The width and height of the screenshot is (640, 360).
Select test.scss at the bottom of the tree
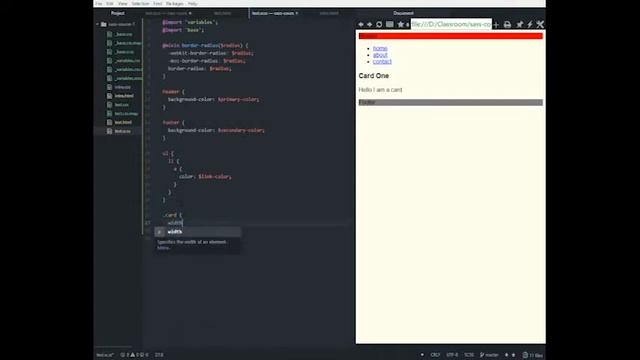(122, 131)
